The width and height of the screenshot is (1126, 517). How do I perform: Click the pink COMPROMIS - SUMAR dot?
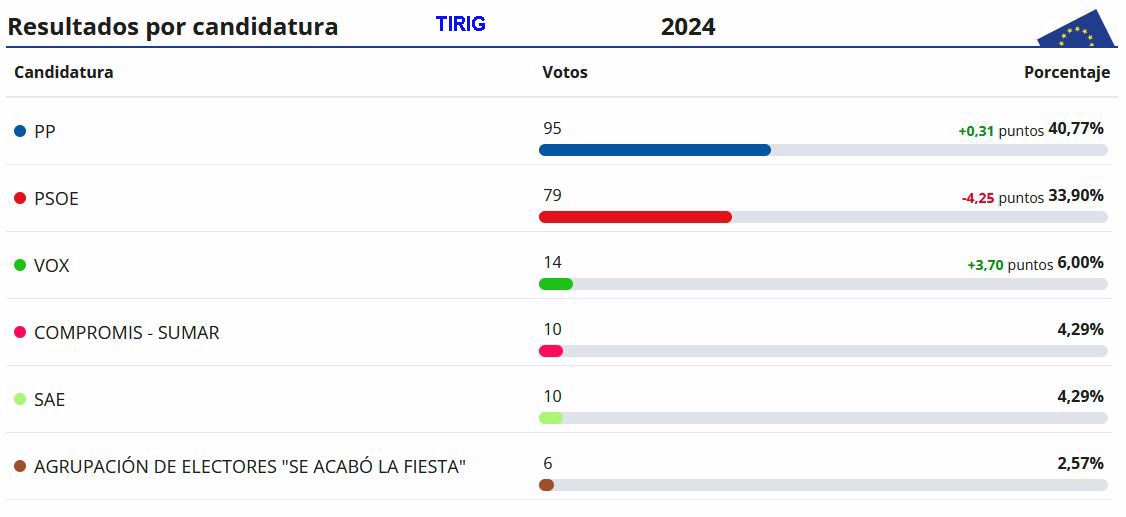coord(20,333)
